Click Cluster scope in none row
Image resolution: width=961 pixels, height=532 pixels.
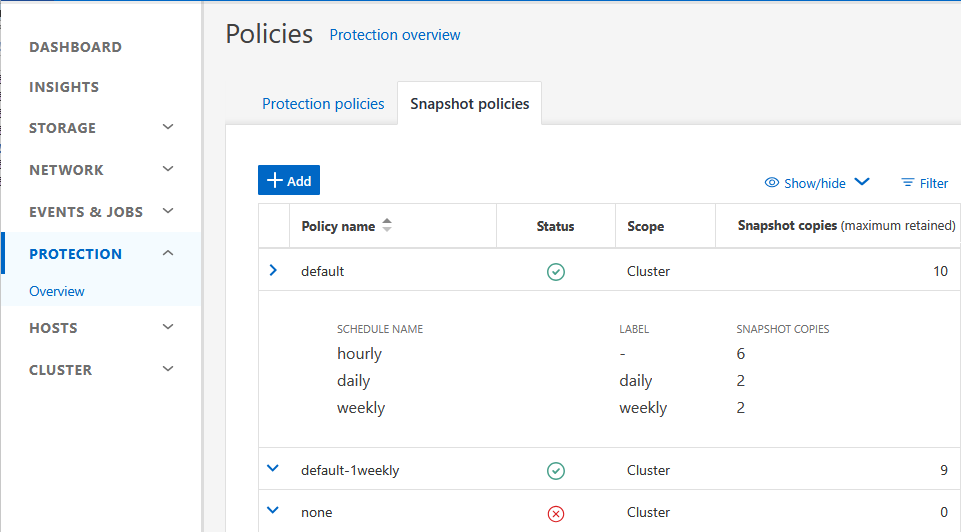[648, 512]
